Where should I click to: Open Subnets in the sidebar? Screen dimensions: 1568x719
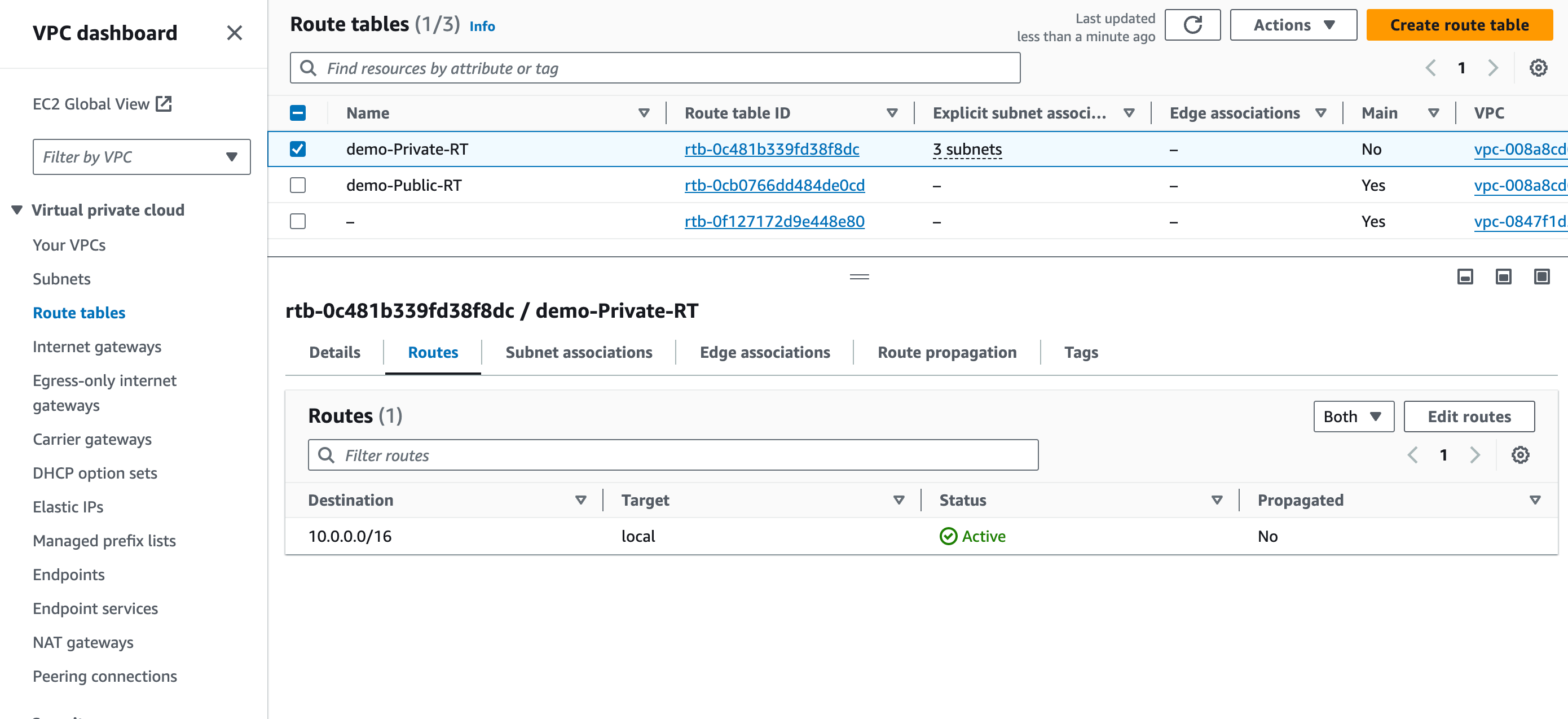point(61,279)
